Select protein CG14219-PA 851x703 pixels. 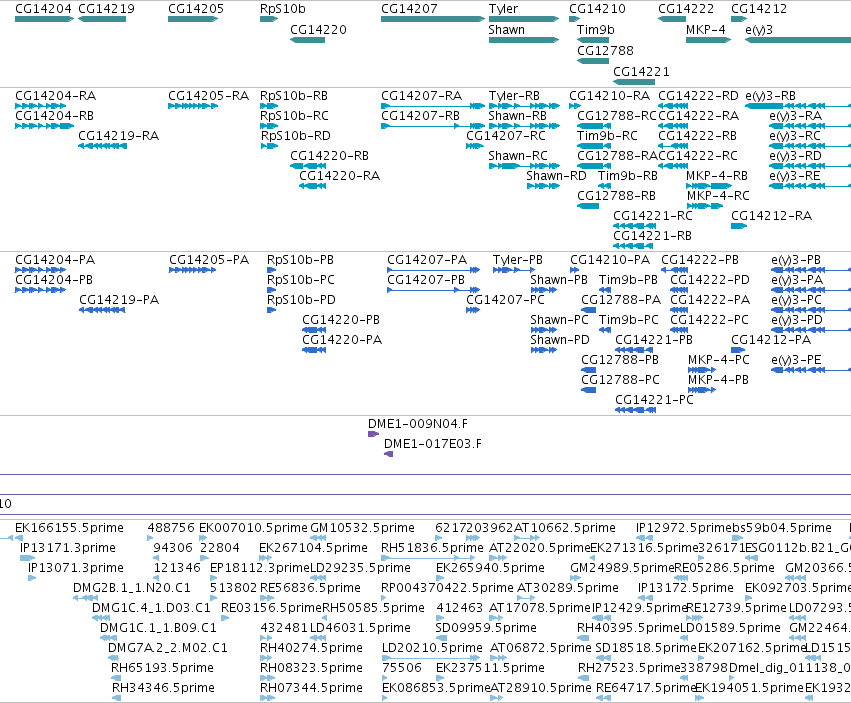pos(119,300)
